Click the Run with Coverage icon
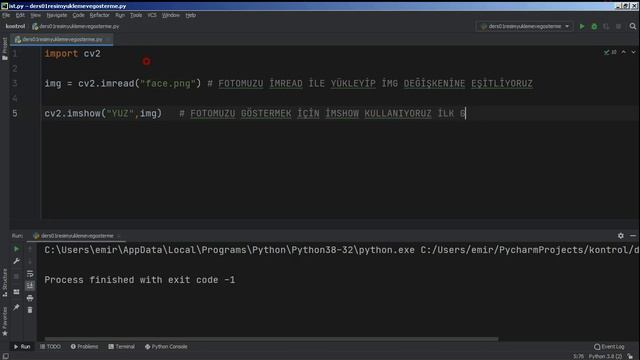Viewport: 640px width, 360px height. pyautogui.click(x=606, y=26)
